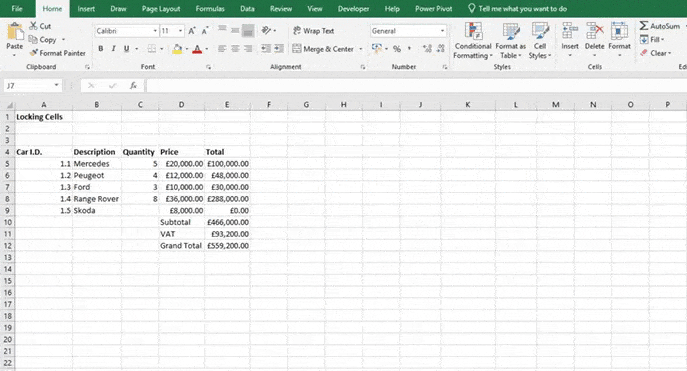
Task: Increase font size with the larger A icon
Action: 192,31
